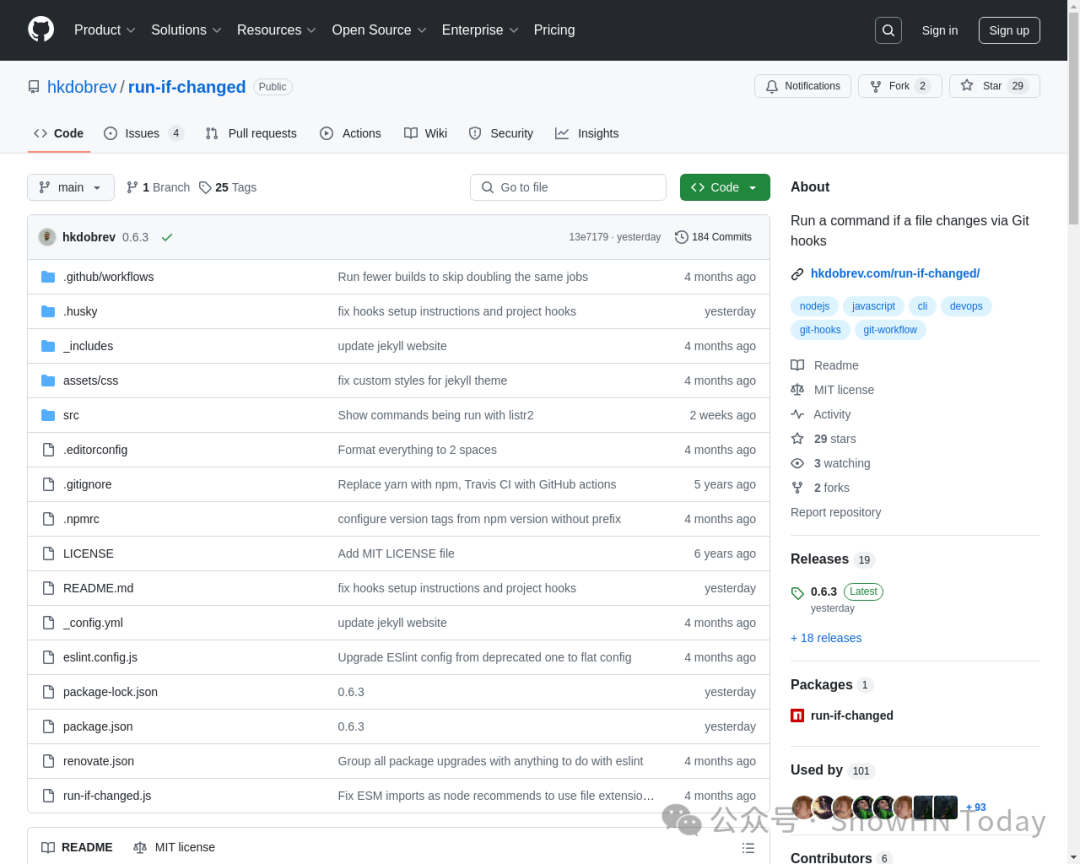This screenshot has width=1080, height=864.
Task: Click the link icon beside hkdobrev.com/run-if-changed/
Action: (x=797, y=274)
